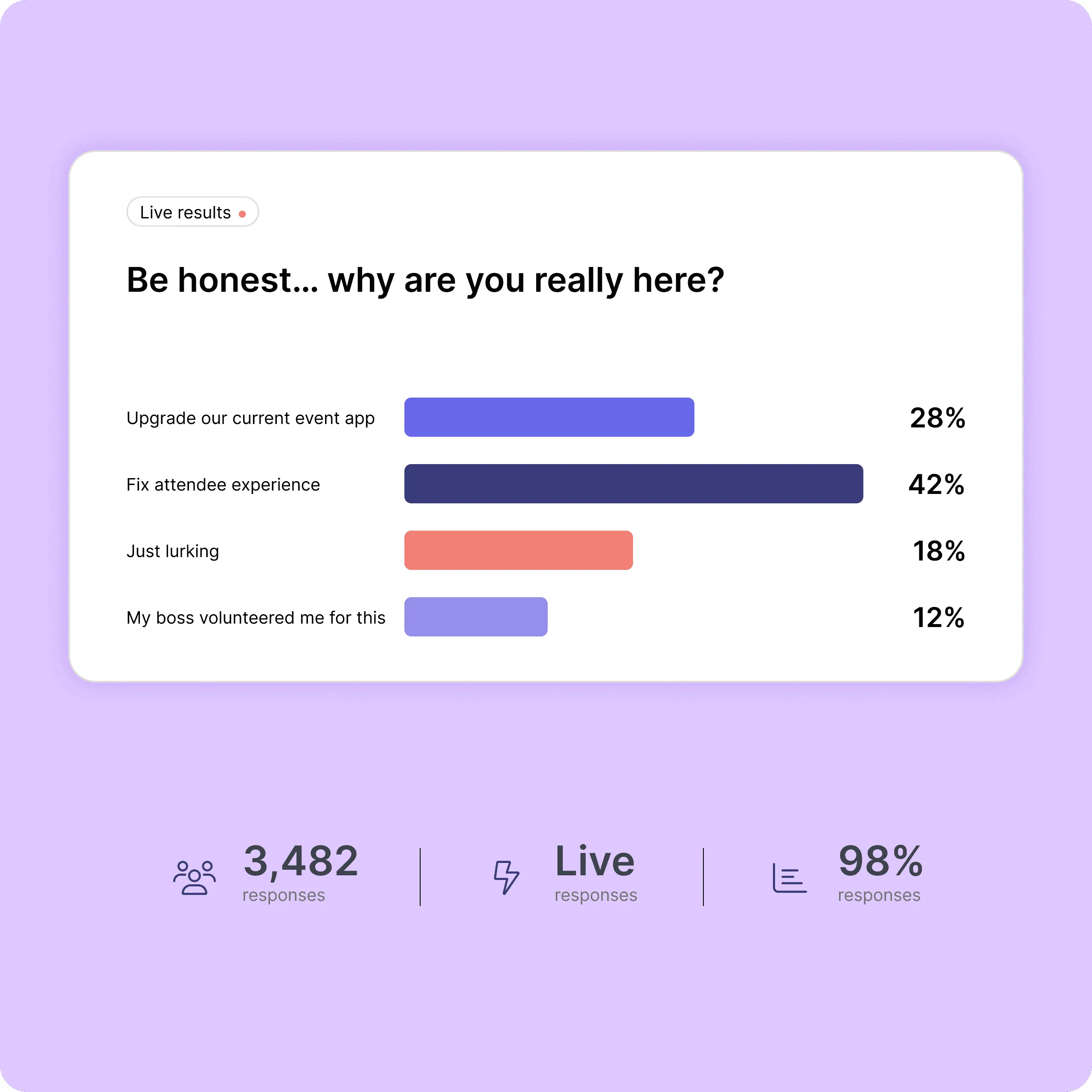Select the light purple 12% bar

pos(476,617)
